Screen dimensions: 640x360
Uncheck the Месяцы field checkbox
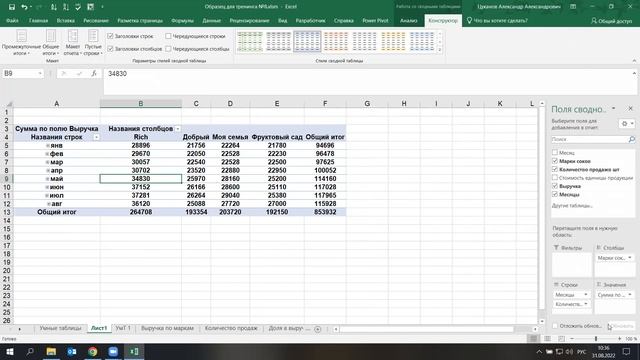[555, 194]
